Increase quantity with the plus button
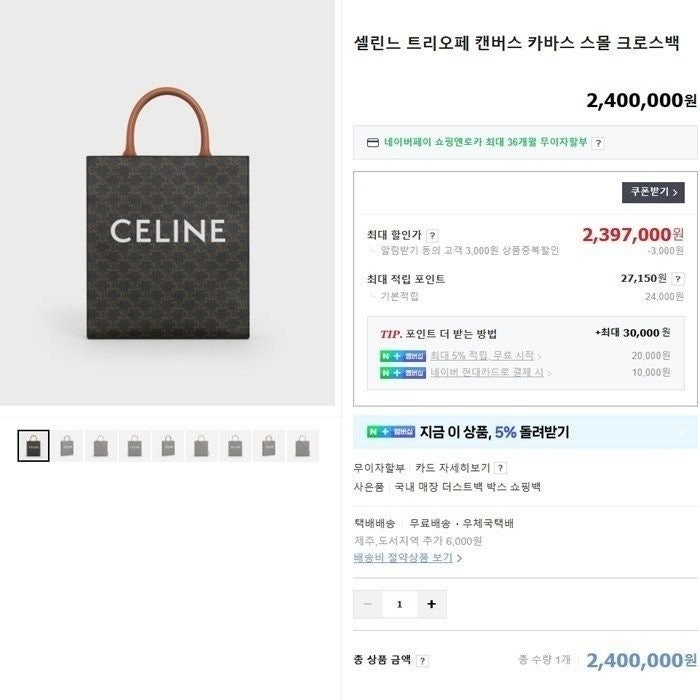Viewport: 700px width, 700px height. pos(431,604)
